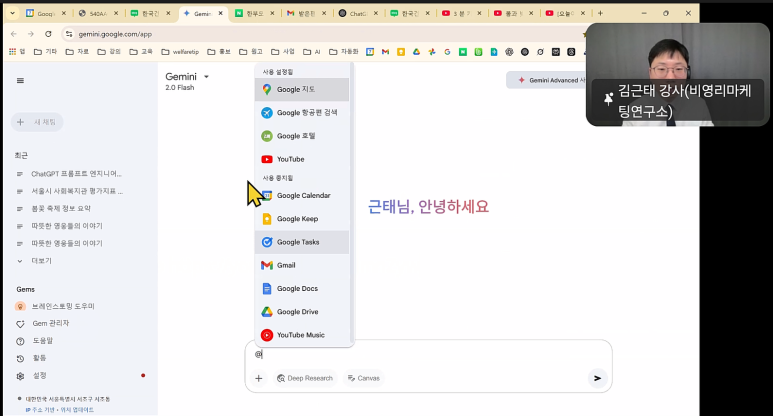Click the 위치 업데이트 link
This screenshot has height=416, width=773.
coord(77,410)
